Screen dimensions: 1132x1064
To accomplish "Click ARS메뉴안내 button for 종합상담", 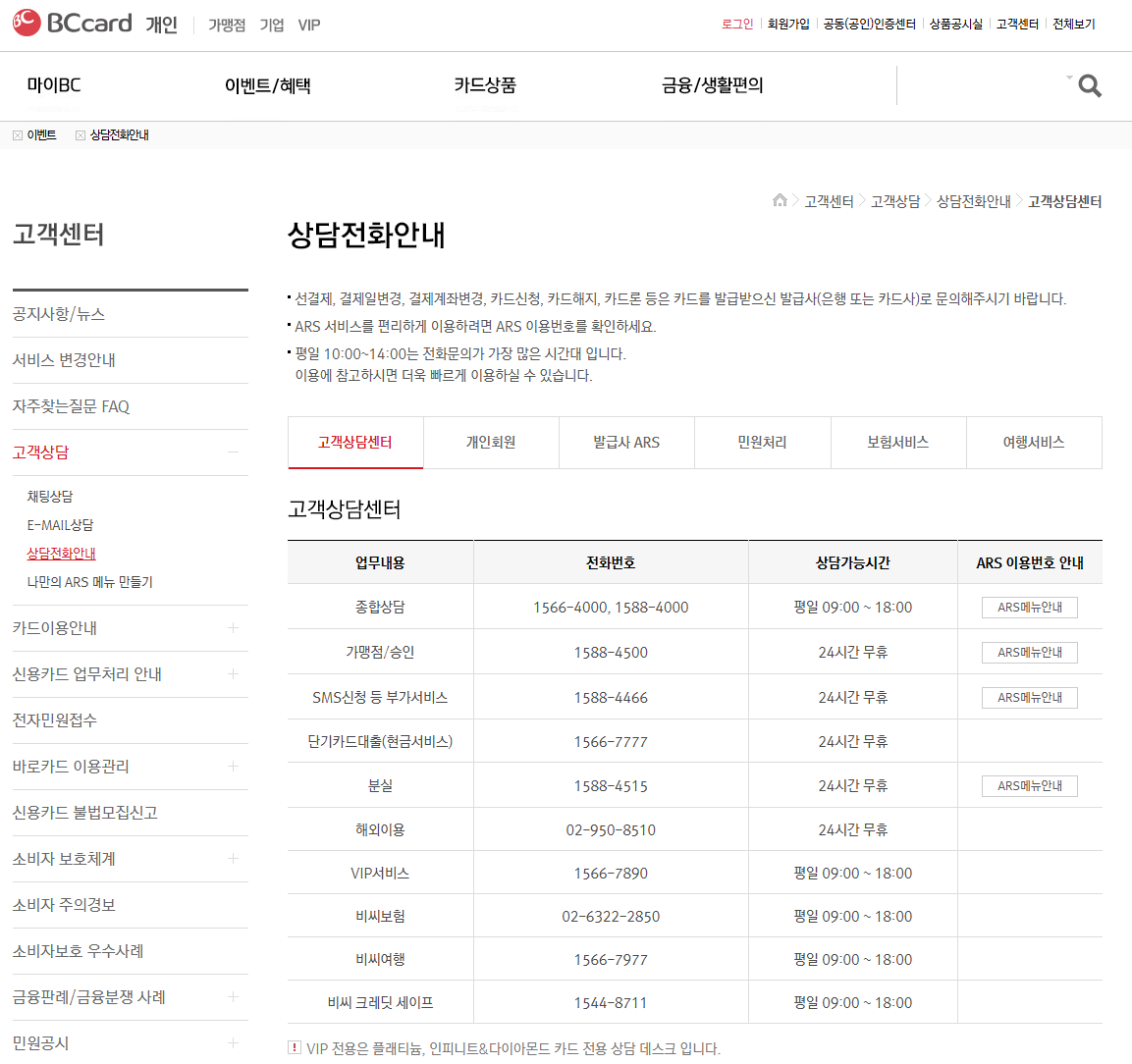I will 1029,607.
